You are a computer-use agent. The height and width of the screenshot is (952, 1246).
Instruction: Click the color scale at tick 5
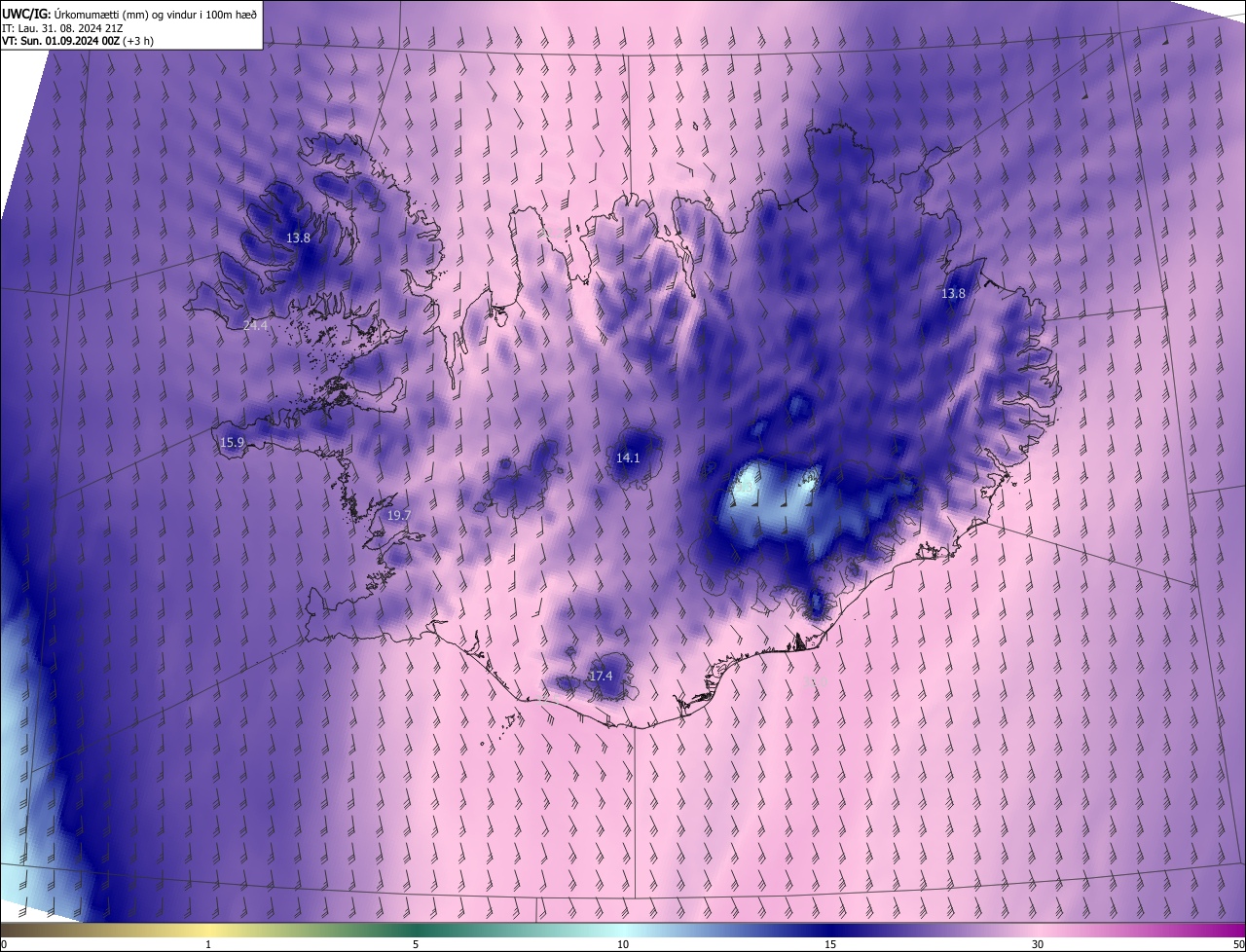tap(416, 944)
